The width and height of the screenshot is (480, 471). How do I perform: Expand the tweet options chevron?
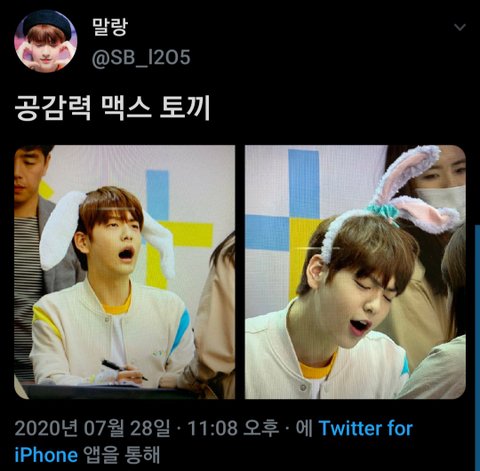(x=460, y=27)
